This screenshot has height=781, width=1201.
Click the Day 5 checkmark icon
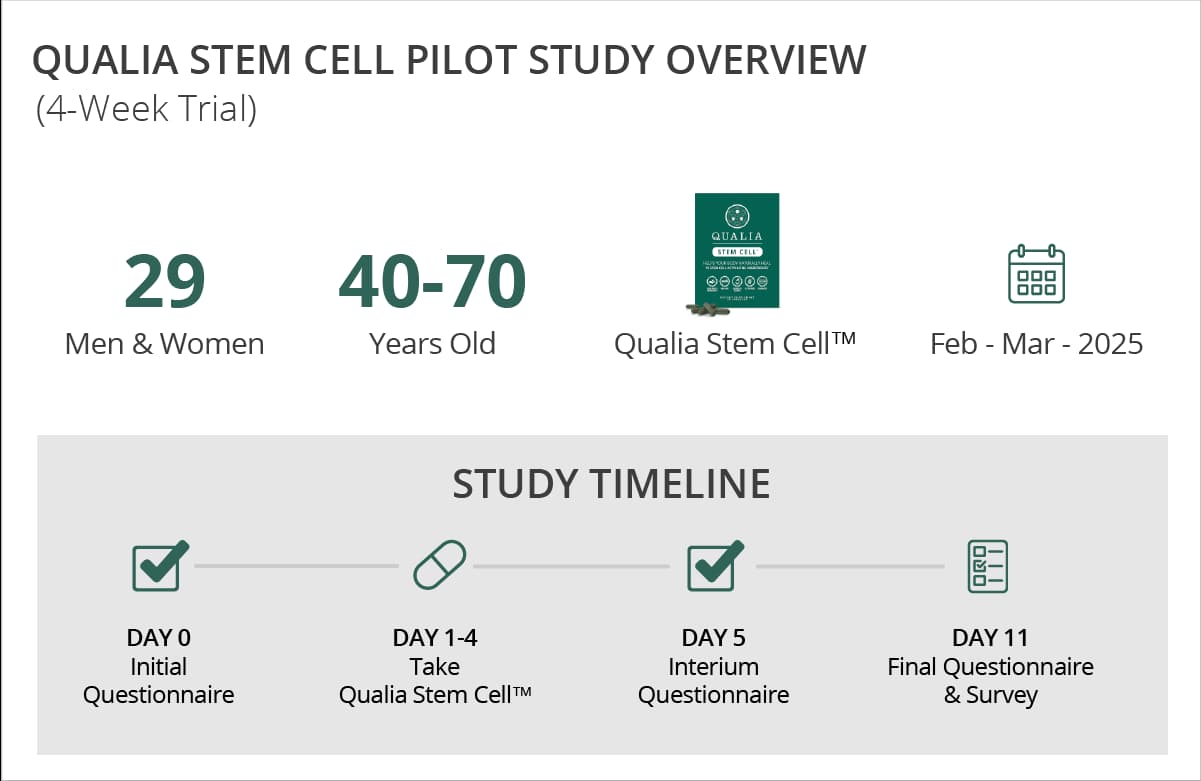coord(714,566)
